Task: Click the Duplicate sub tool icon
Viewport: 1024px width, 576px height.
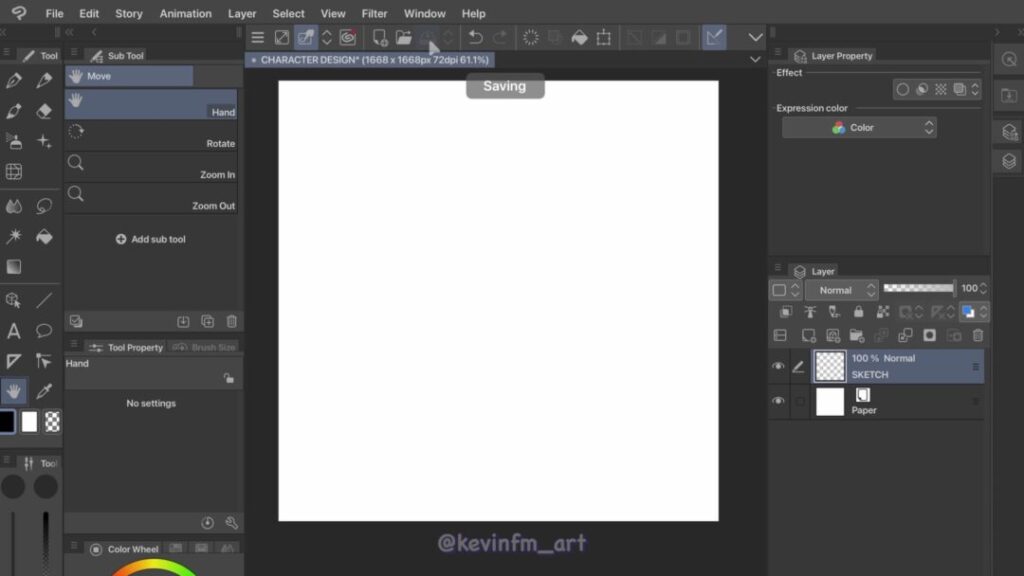Action: [208, 321]
